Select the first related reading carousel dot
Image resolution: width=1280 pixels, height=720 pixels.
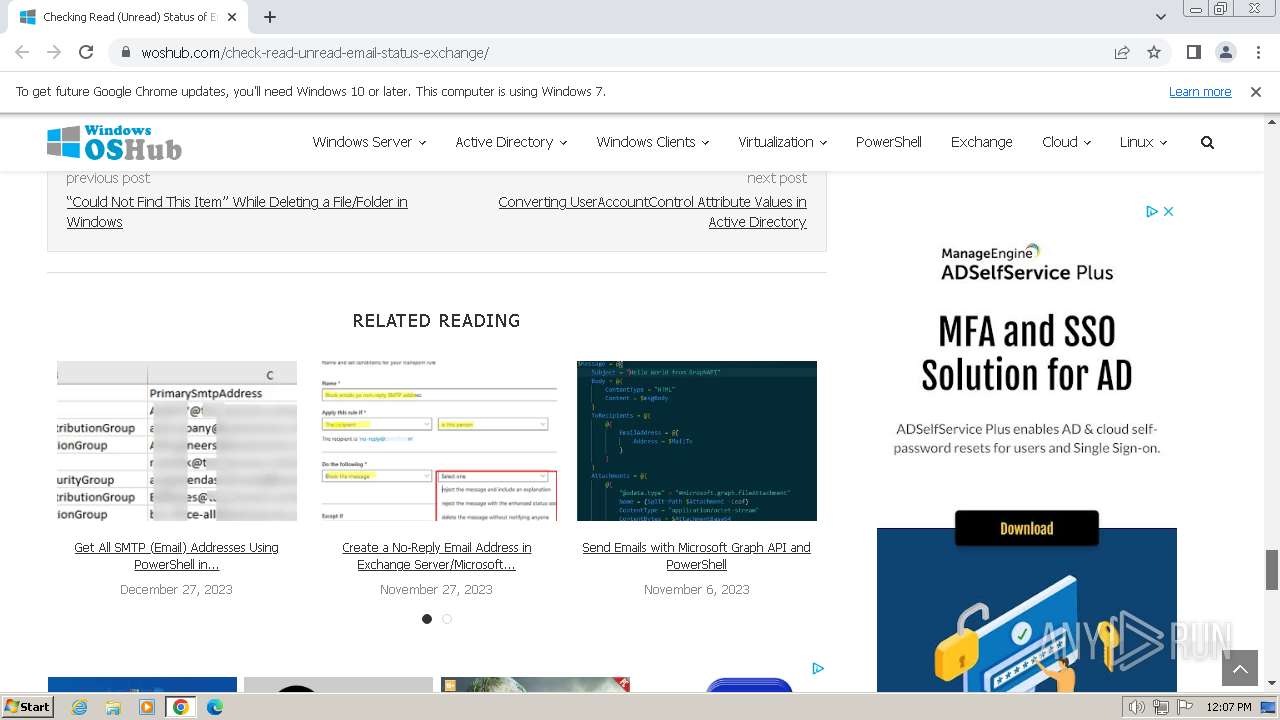pos(427,619)
